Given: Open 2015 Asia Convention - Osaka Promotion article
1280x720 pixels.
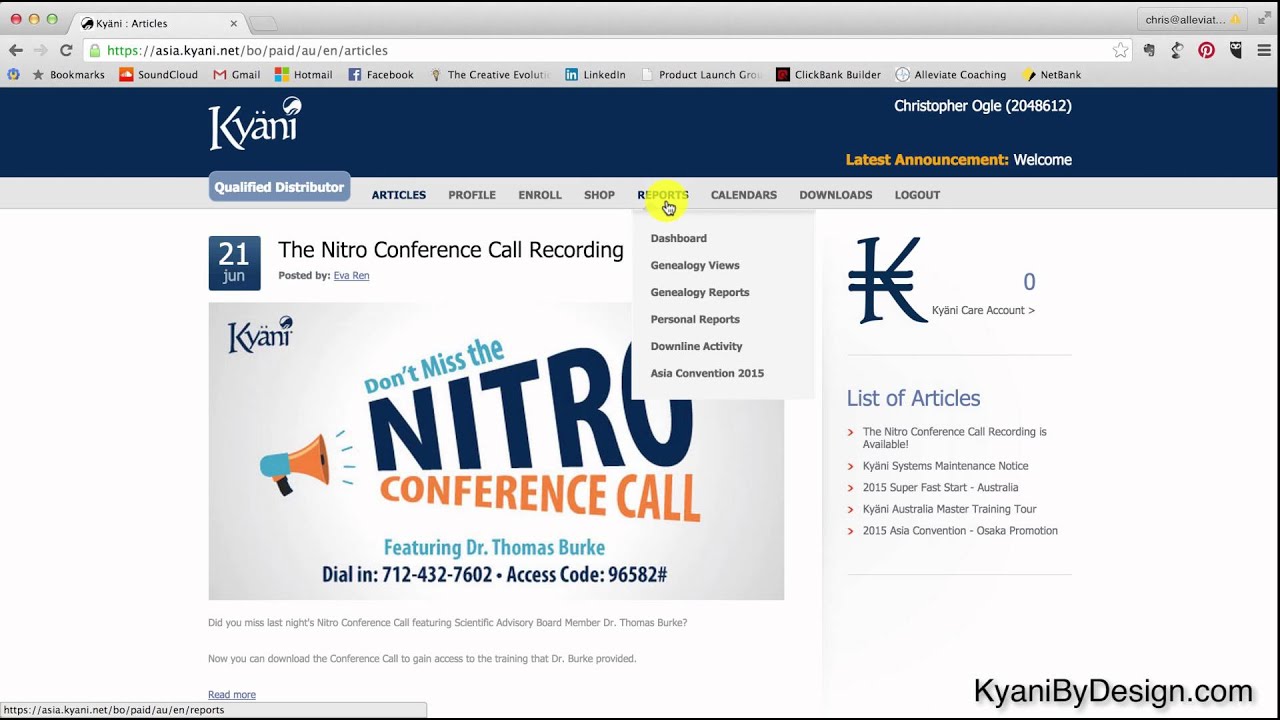Looking at the screenshot, I should pos(960,531).
